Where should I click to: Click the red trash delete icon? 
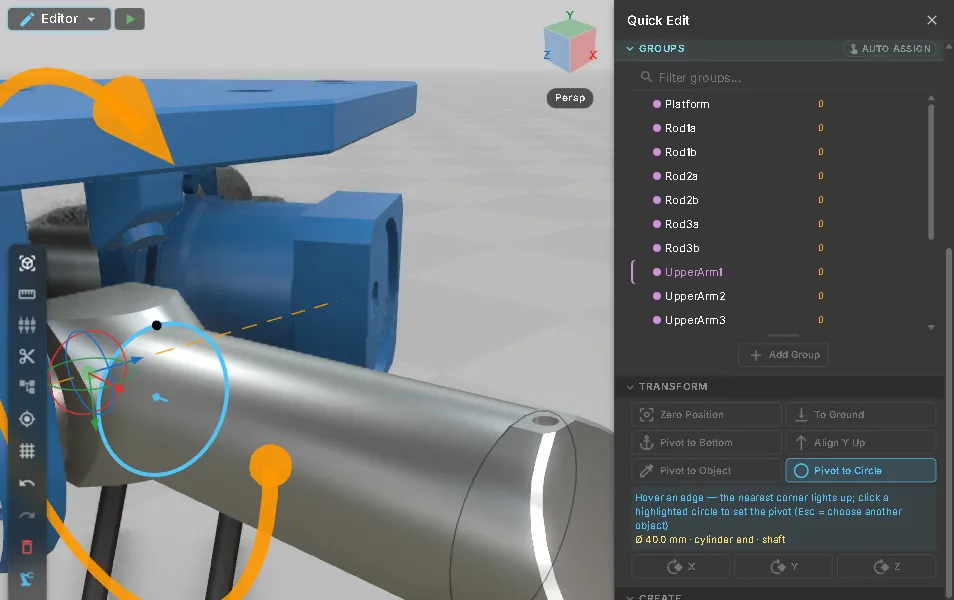pyautogui.click(x=27, y=547)
